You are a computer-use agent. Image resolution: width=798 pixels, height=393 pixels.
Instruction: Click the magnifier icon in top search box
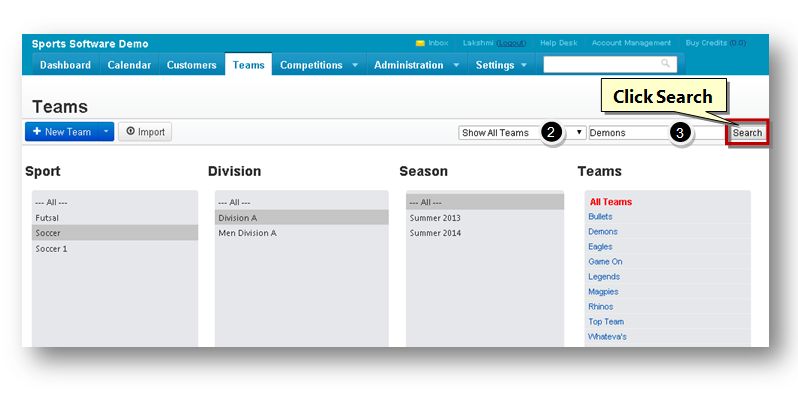coord(665,63)
